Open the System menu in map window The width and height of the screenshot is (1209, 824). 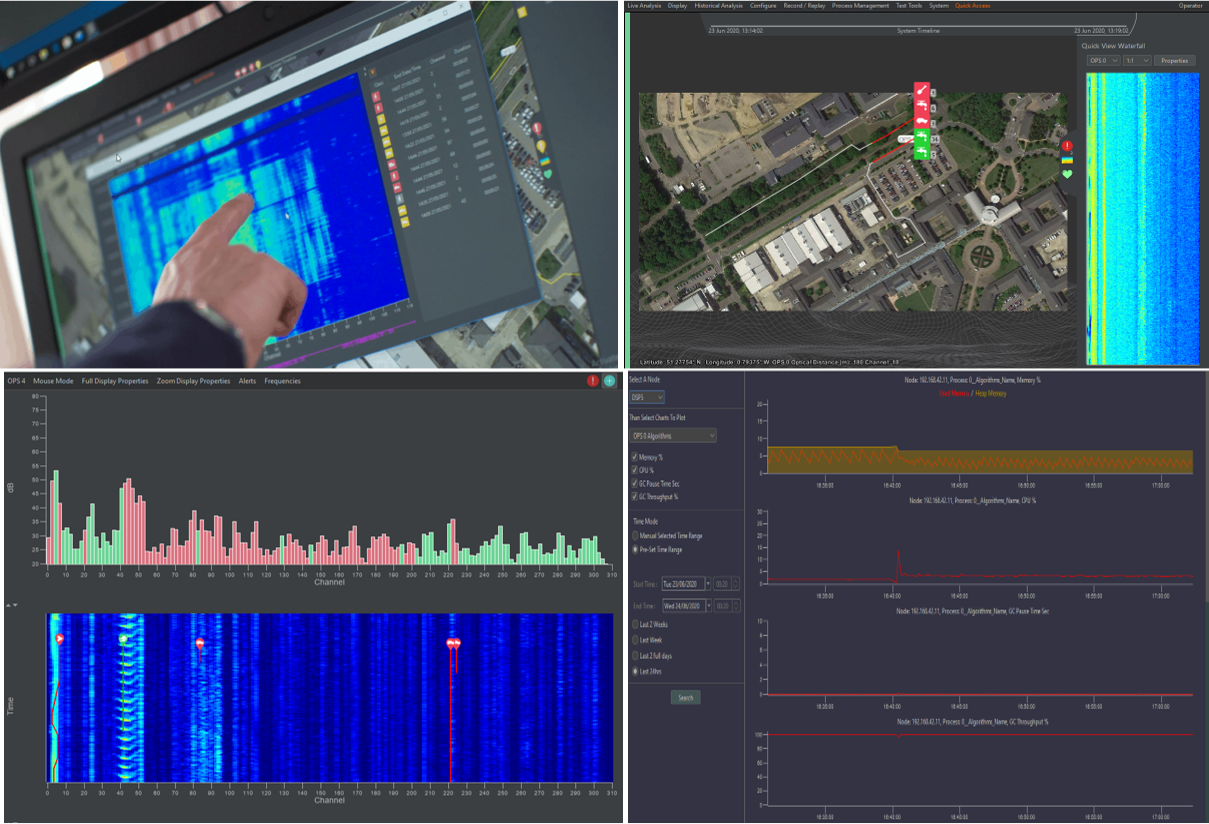[x=938, y=6]
